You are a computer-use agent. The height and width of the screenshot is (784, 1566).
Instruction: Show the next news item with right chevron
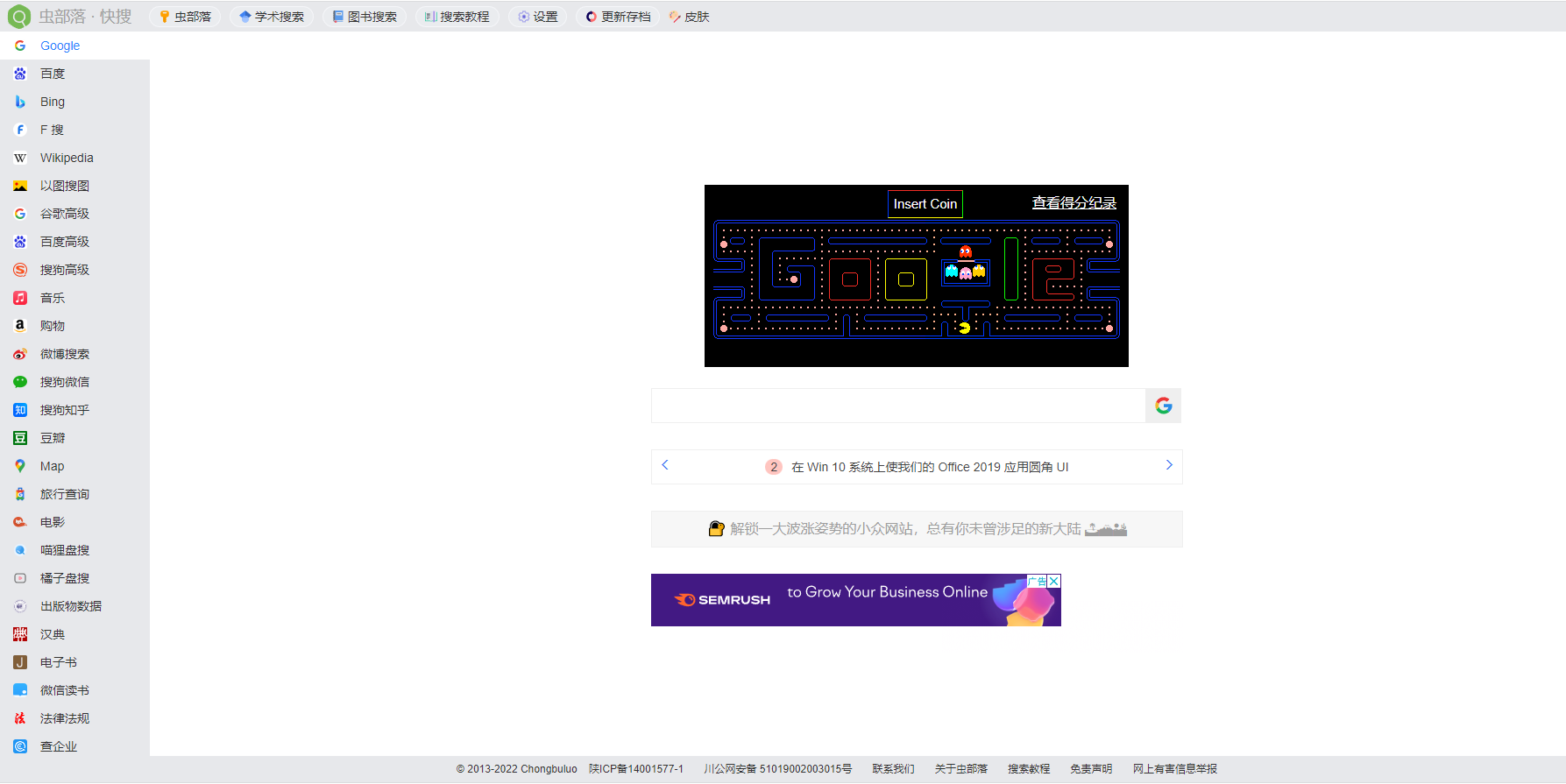1169,465
